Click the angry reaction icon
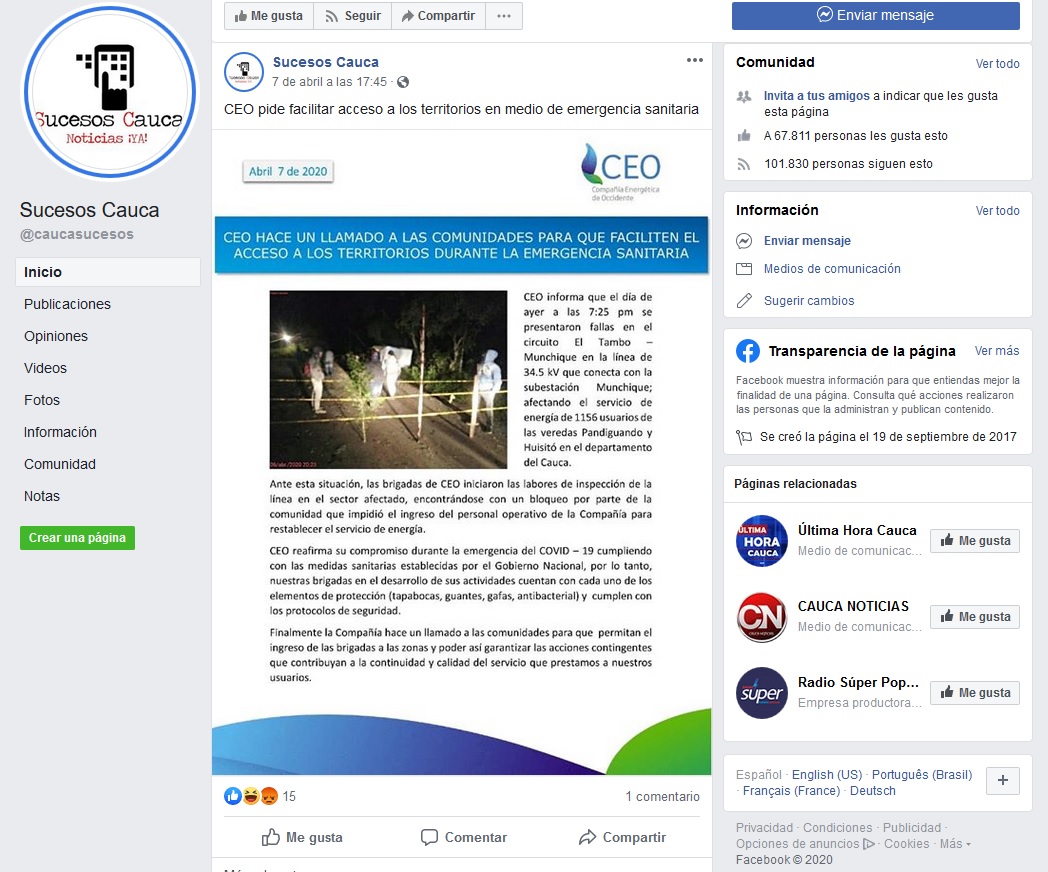Viewport: 1048px width, 872px height. coord(269,796)
